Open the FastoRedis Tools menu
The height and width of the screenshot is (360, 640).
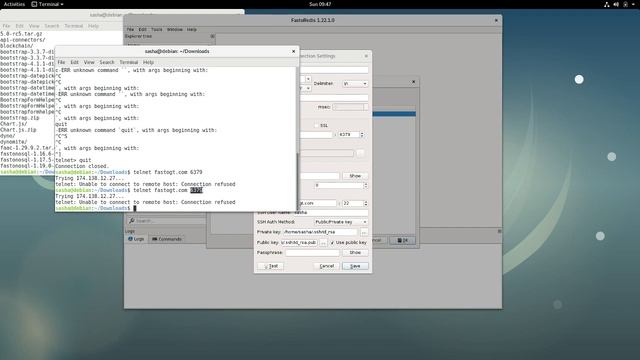[157, 29]
